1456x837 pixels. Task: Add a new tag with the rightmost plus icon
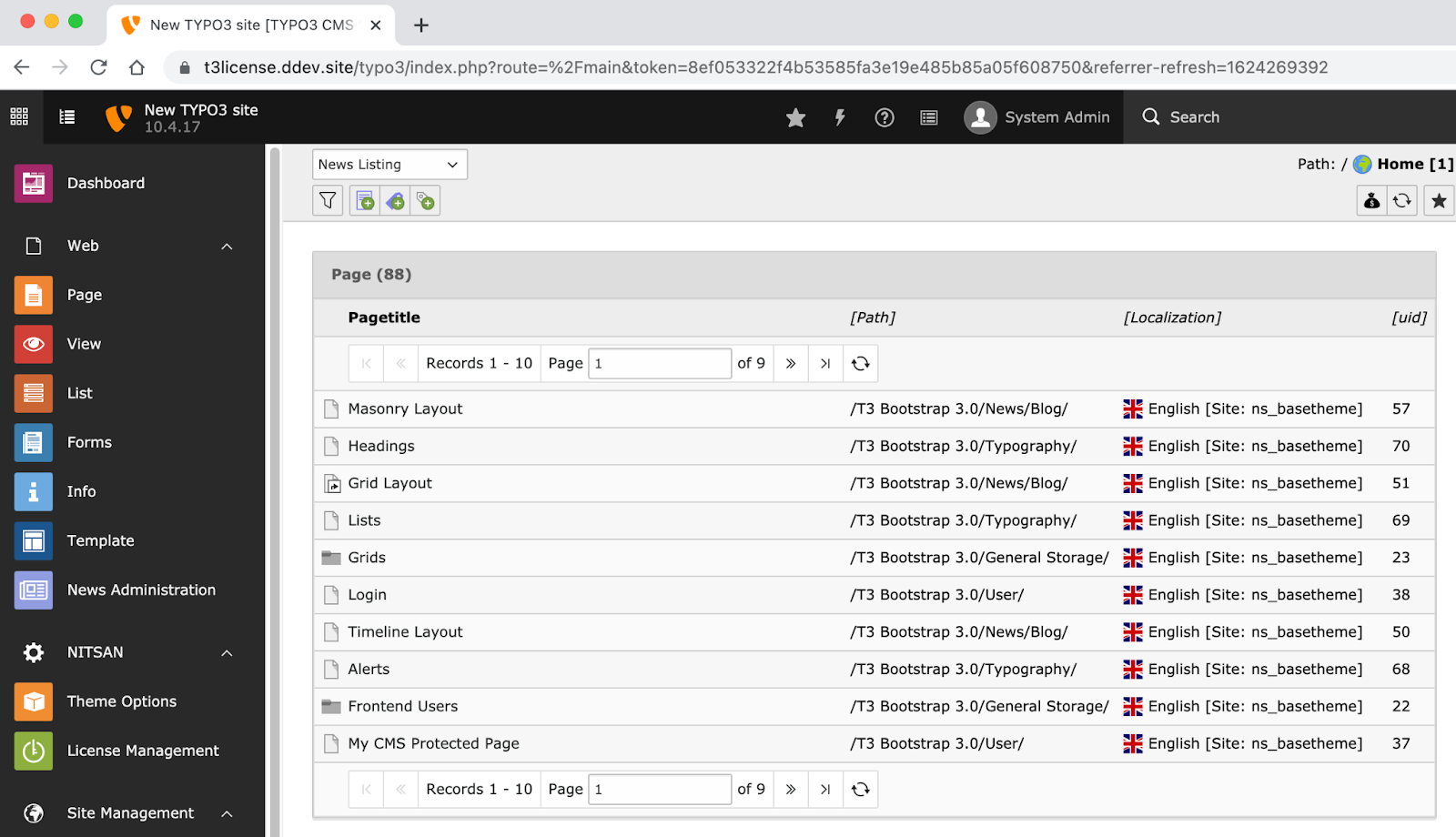point(425,200)
